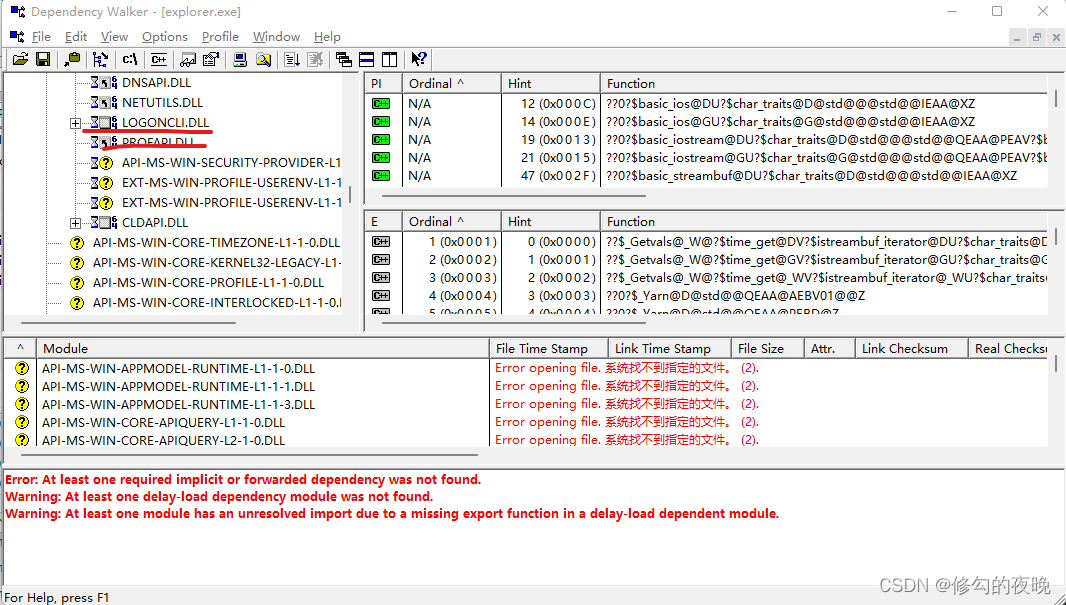This screenshot has width=1066, height=605.
Task: Select CLDAPI.DLL in the module tree
Action: [x=155, y=223]
